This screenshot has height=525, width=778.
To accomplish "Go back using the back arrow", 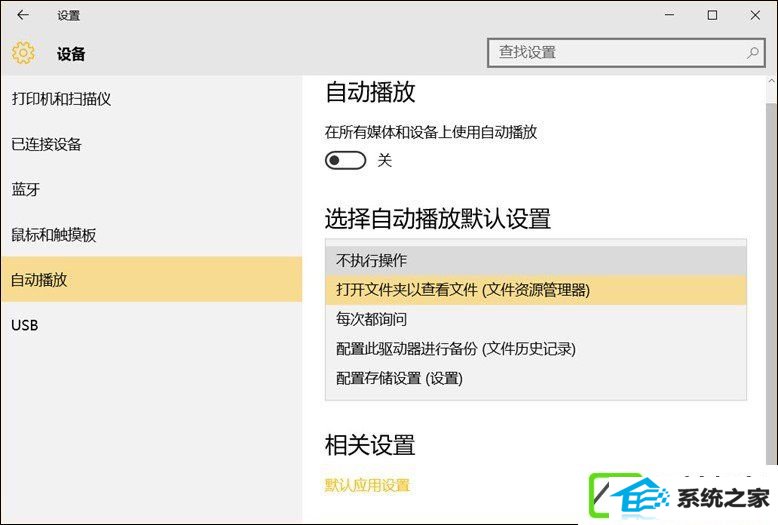I will (23, 15).
